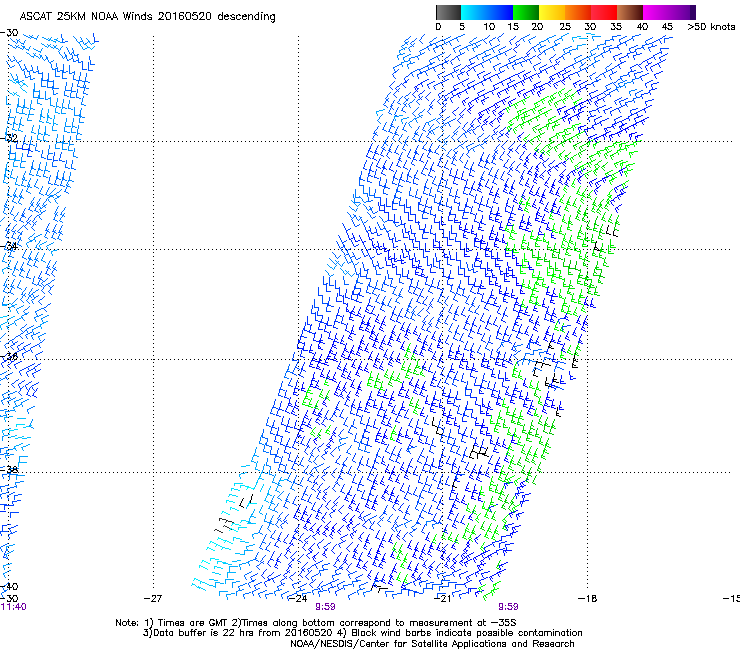Click the '-27' longitude axis label
The width and height of the screenshot is (740, 650).
click(x=152, y=599)
